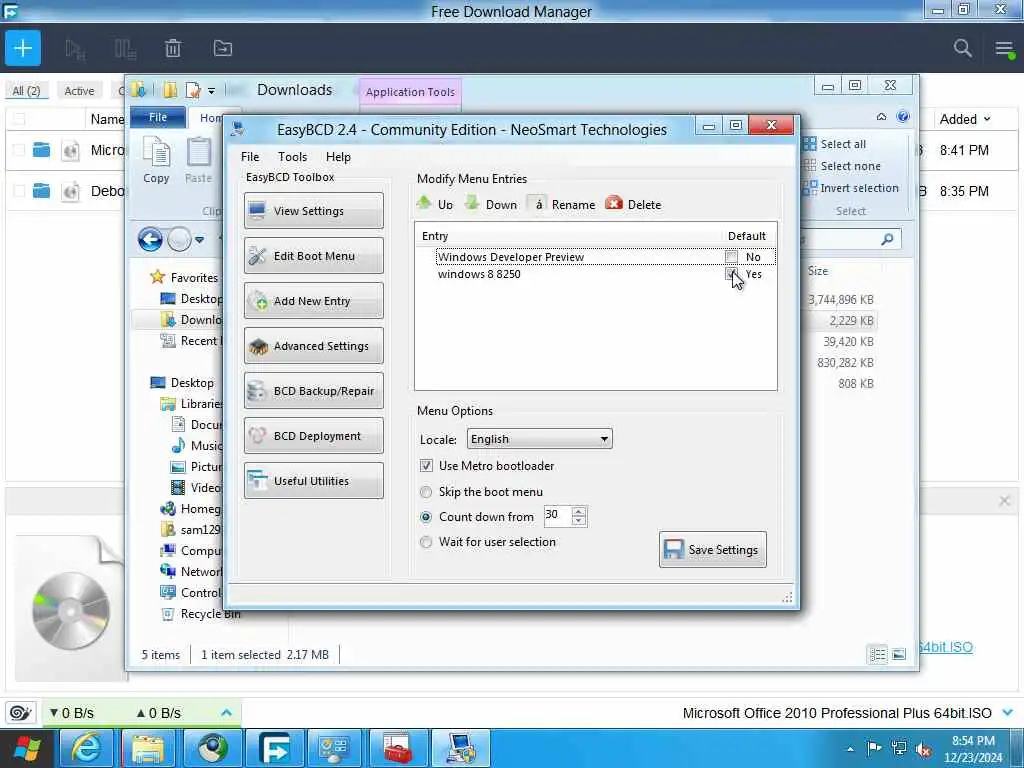Open File Explorer from taskbar

click(148, 748)
